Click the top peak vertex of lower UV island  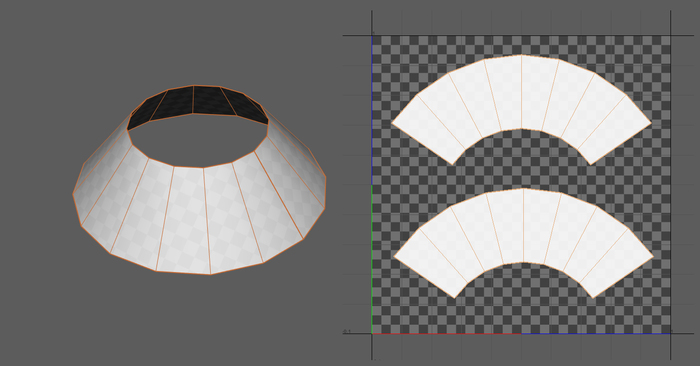[x=523, y=188]
